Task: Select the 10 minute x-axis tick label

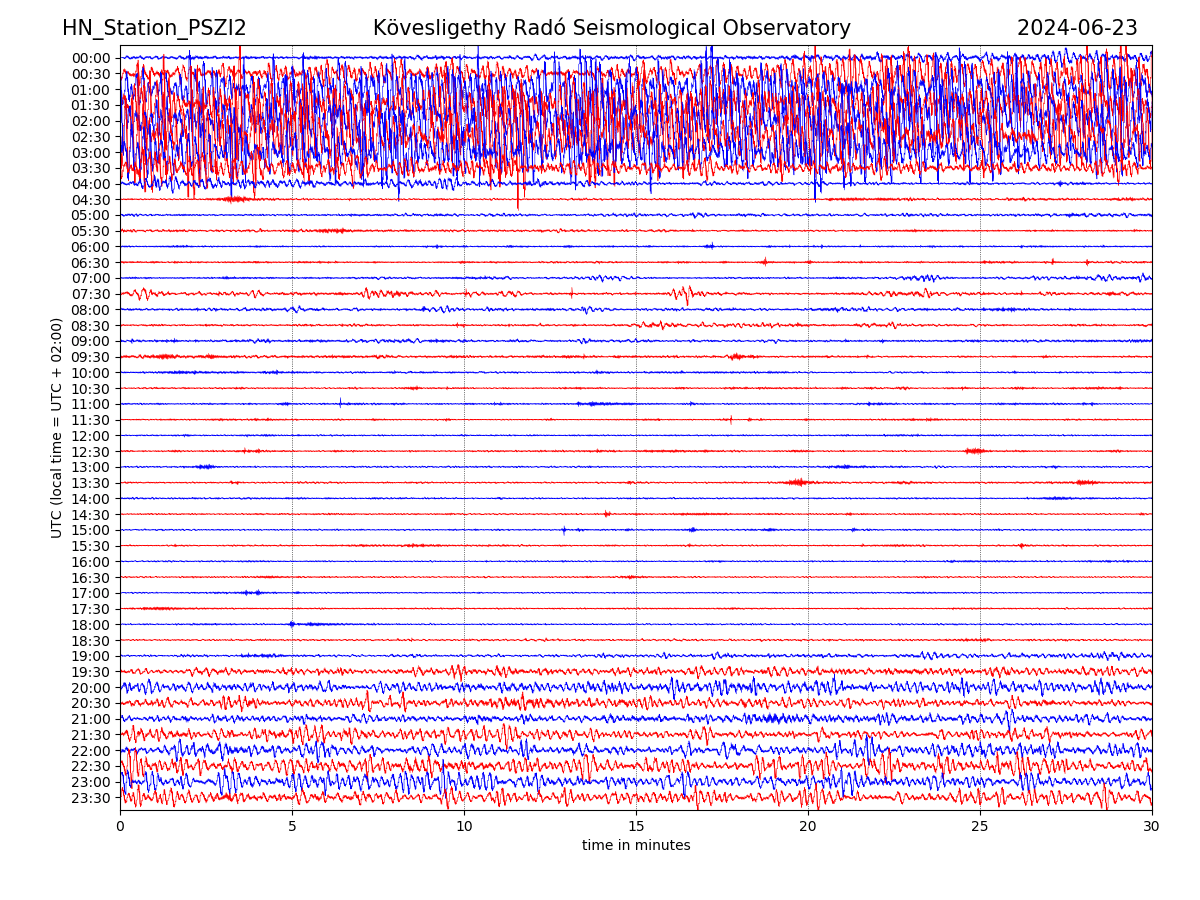Action: coord(464,826)
